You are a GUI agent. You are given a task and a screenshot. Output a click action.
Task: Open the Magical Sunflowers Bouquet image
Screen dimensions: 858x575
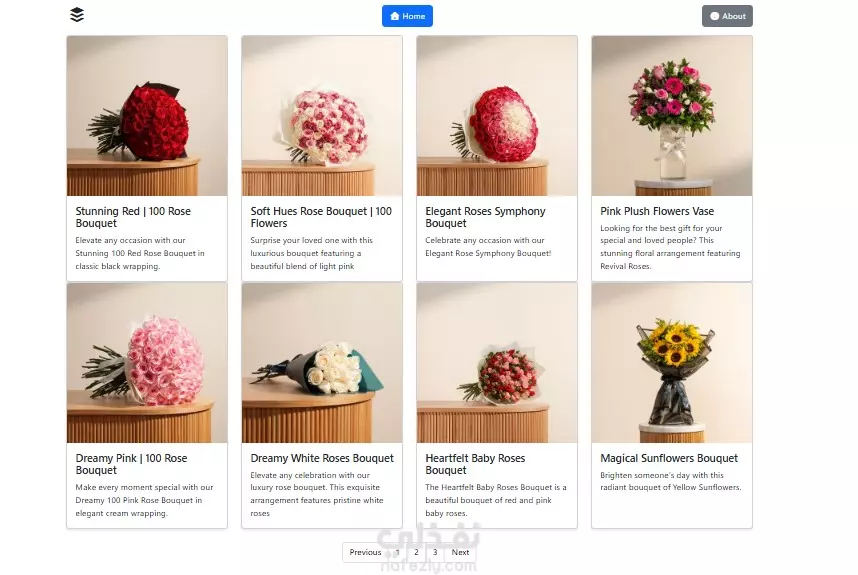[672, 363]
